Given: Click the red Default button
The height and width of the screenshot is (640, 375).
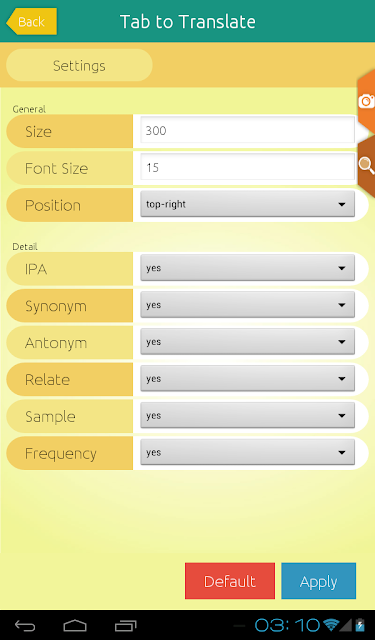Looking at the screenshot, I should pyautogui.click(x=230, y=581).
